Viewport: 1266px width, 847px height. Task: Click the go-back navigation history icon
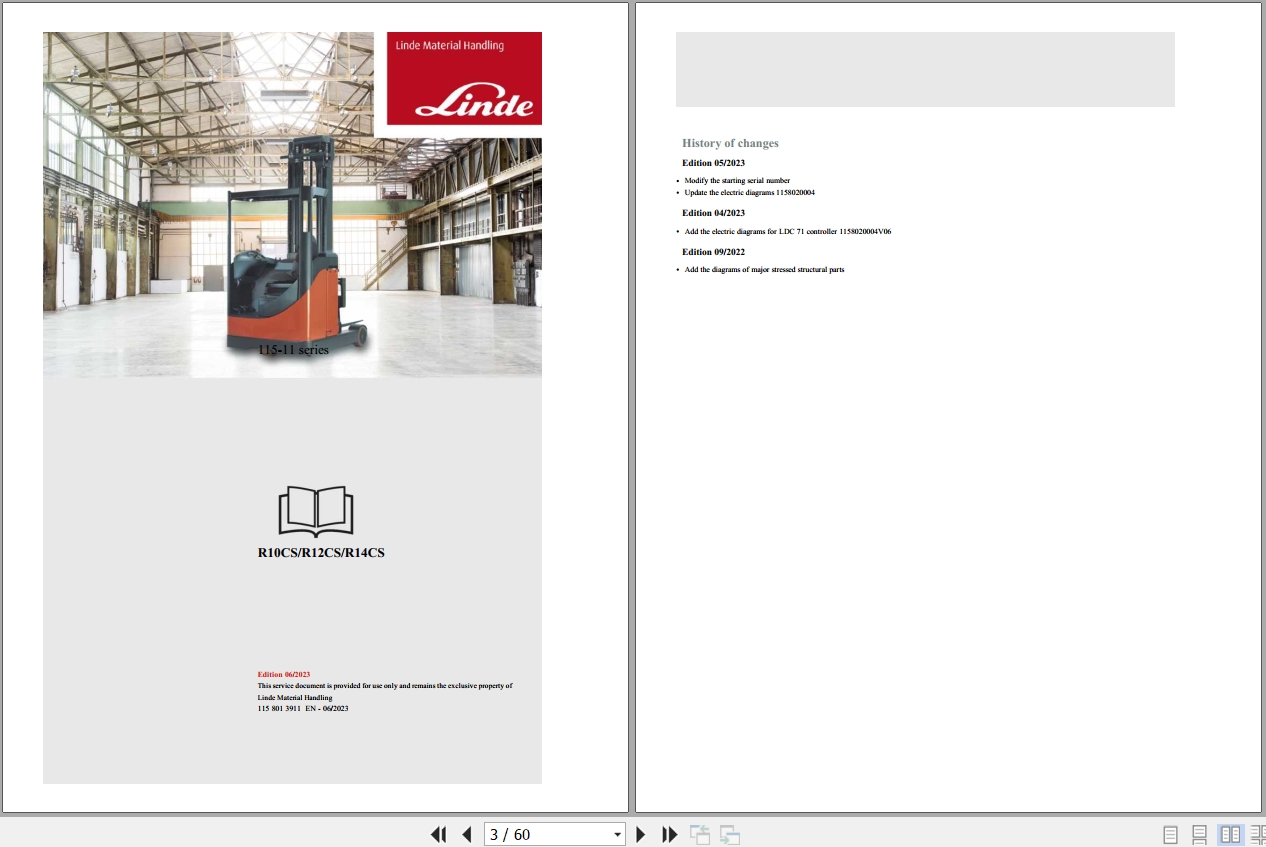click(700, 834)
